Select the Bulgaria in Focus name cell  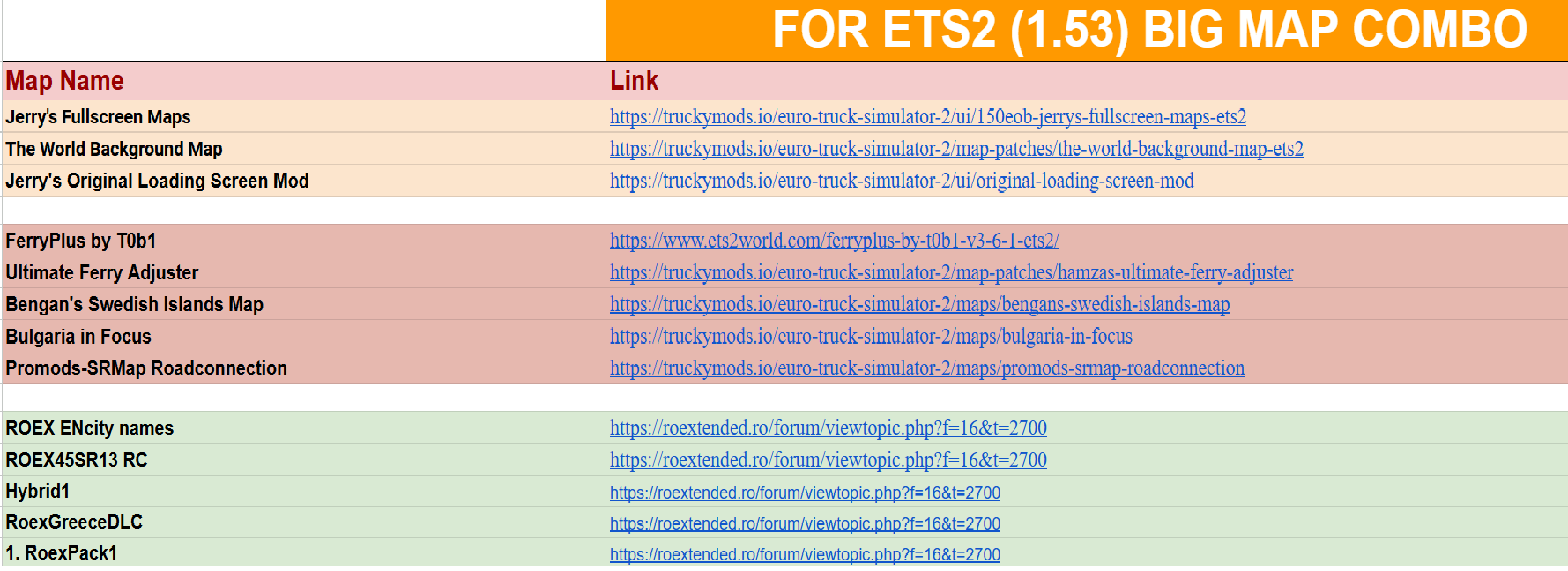point(304,337)
